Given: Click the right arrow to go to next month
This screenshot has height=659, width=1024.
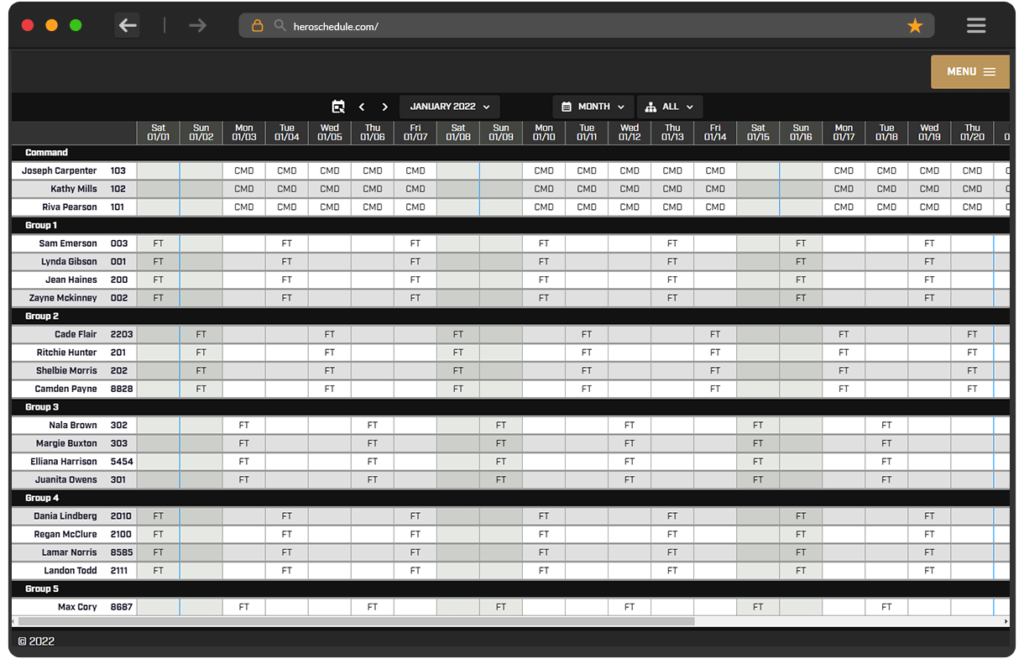Looking at the screenshot, I should click(x=385, y=106).
